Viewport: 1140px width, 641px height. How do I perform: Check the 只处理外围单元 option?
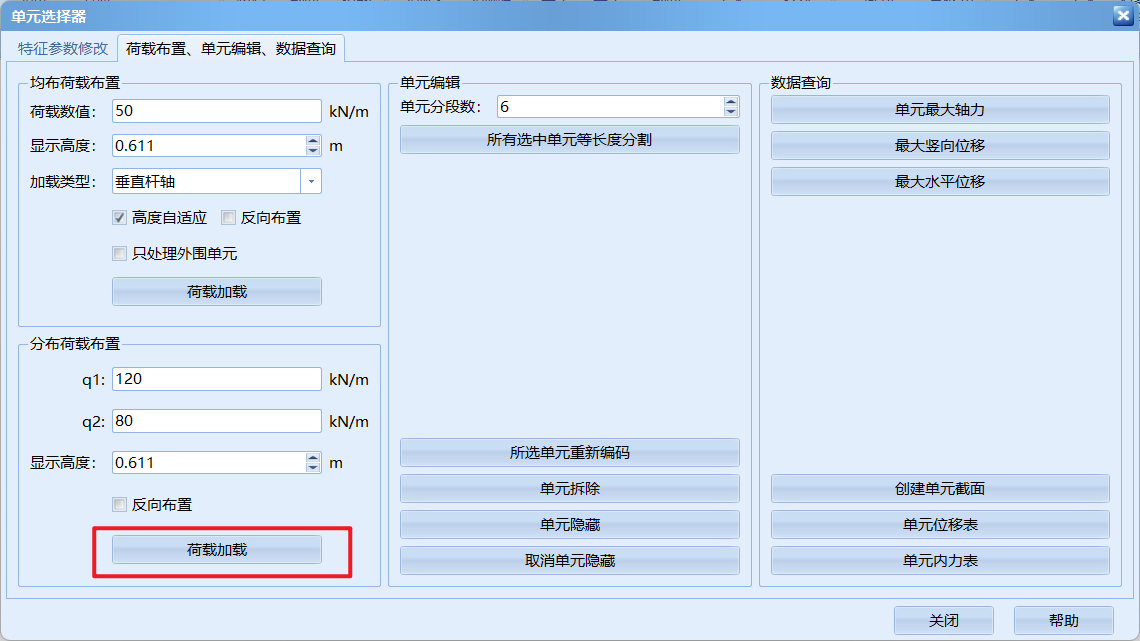click(120, 254)
